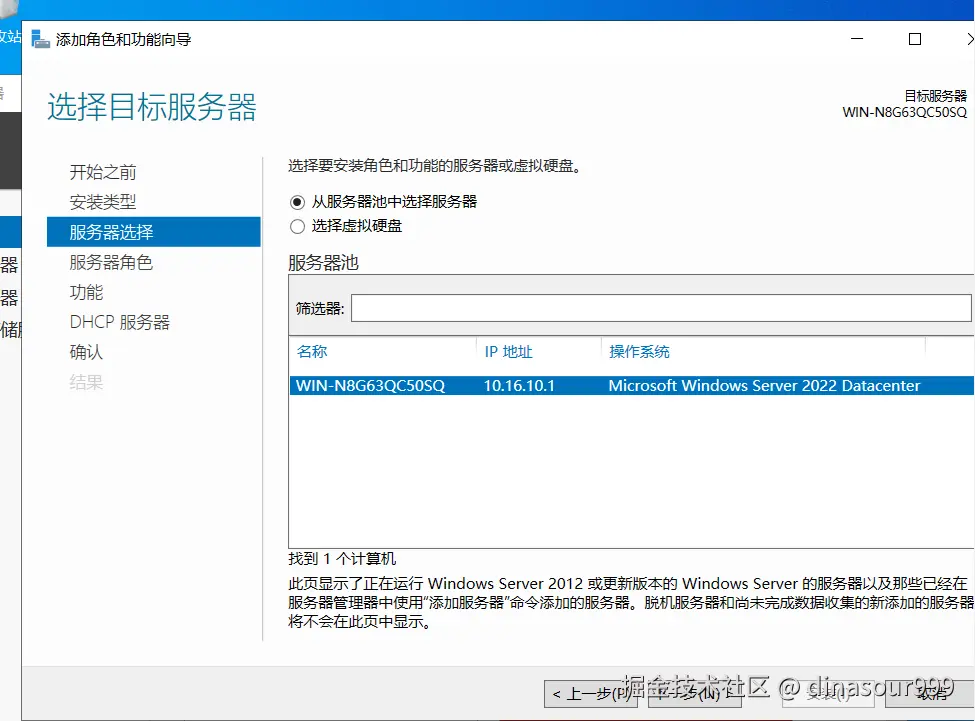Minimize the Add Roles and Features wizard
975x721 pixels.
click(x=857, y=39)
